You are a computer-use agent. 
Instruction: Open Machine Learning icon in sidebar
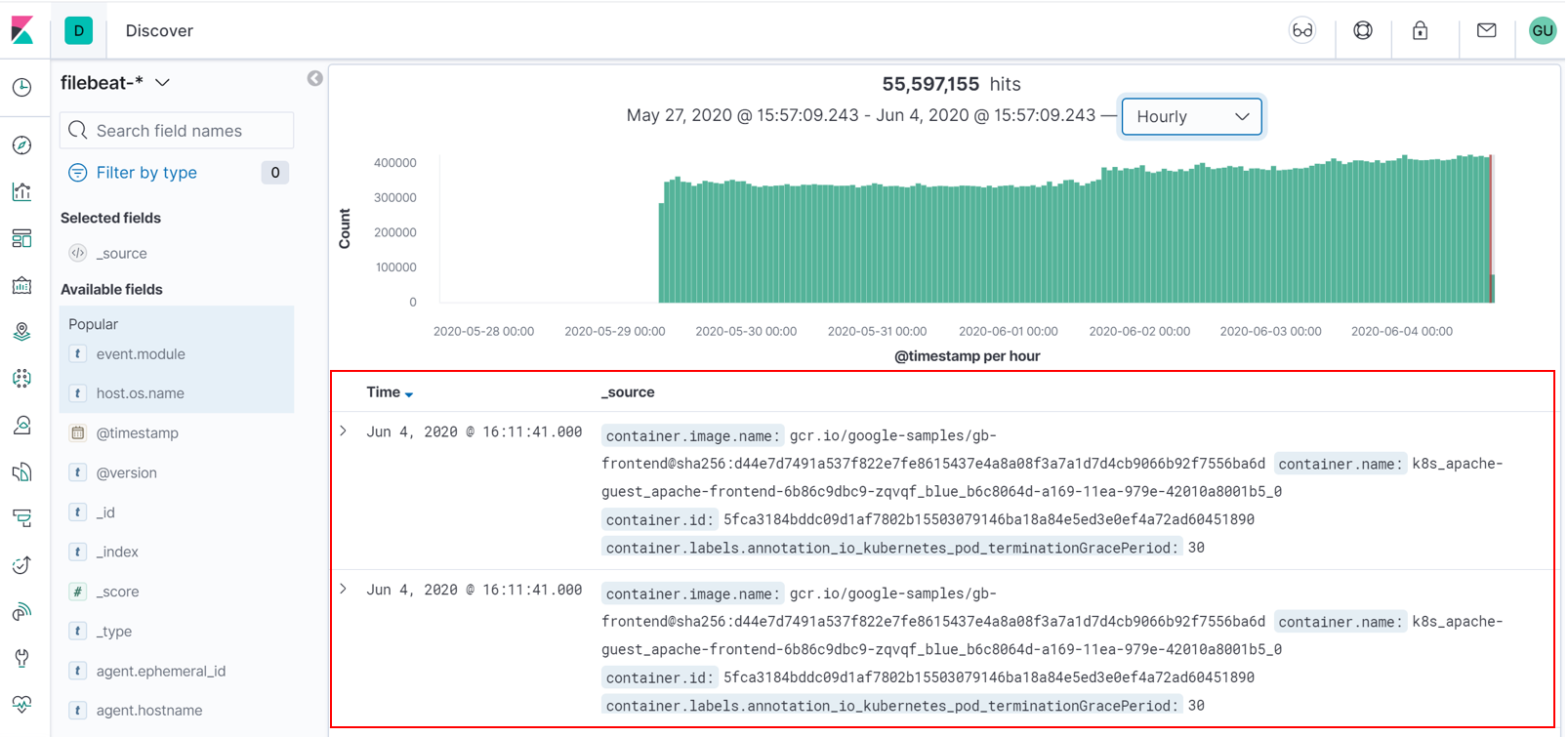tap(22, 379)
